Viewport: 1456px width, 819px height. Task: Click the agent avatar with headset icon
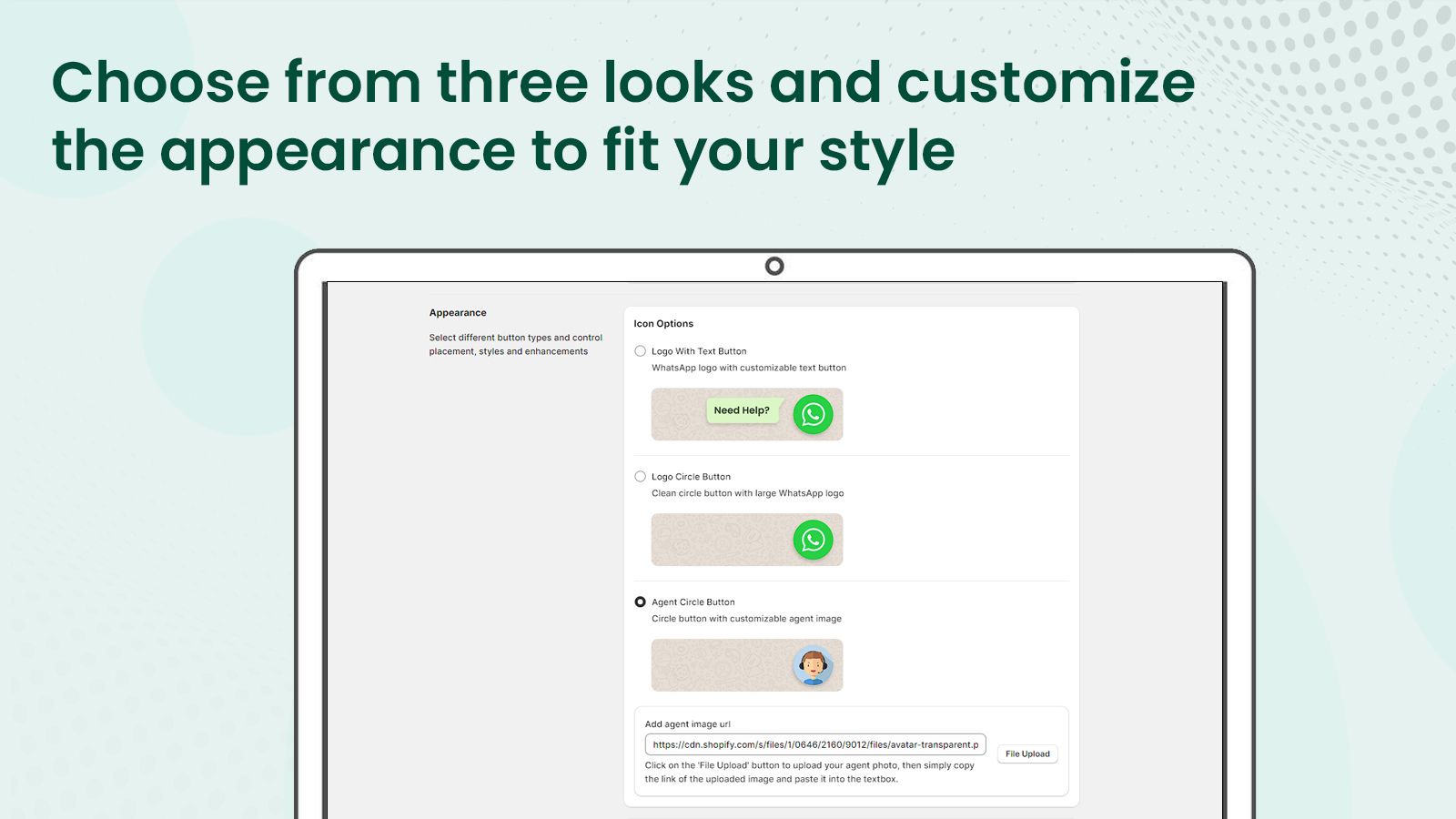[x=813, y=666]
